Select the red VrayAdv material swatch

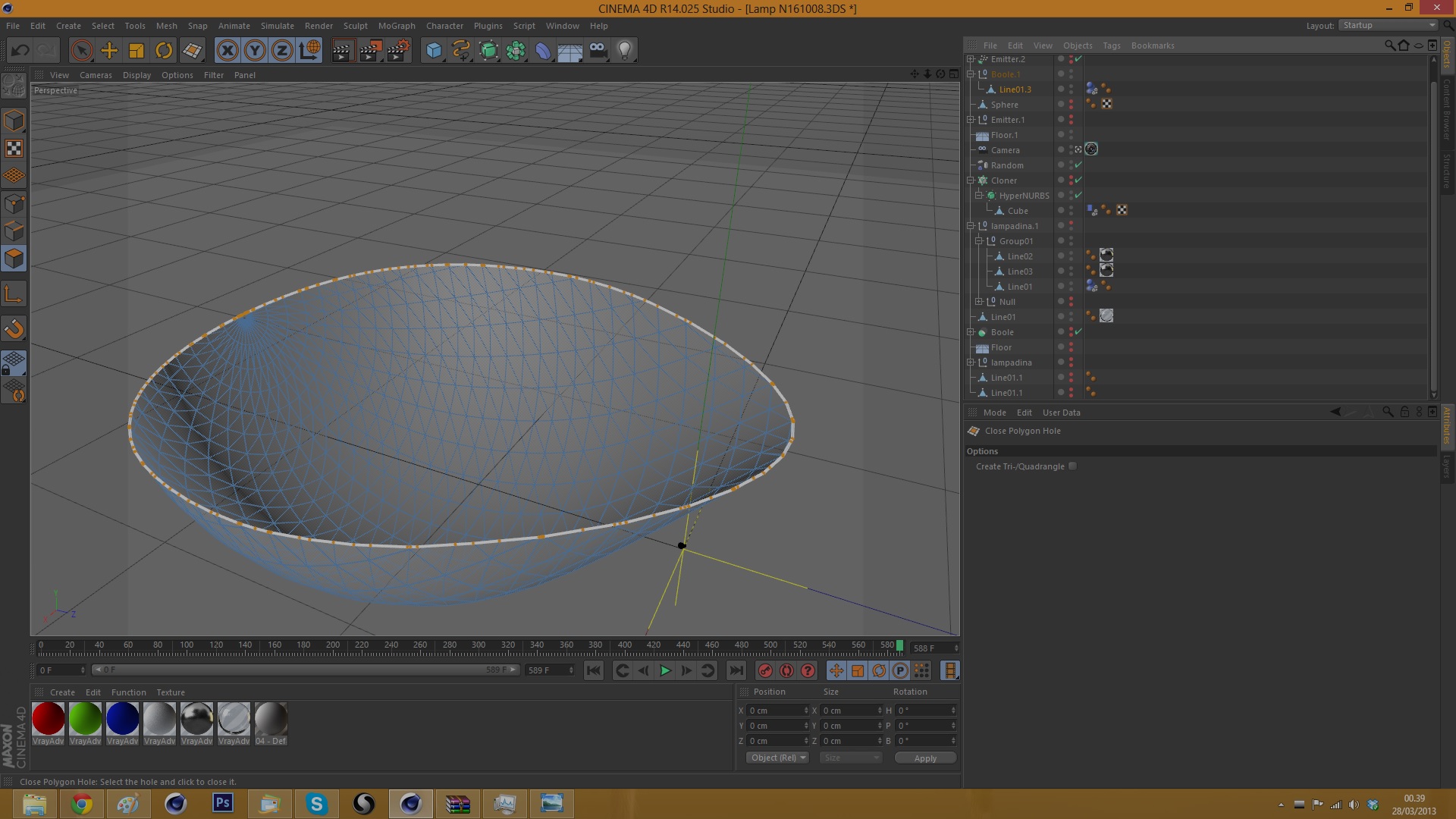[49, 719]
